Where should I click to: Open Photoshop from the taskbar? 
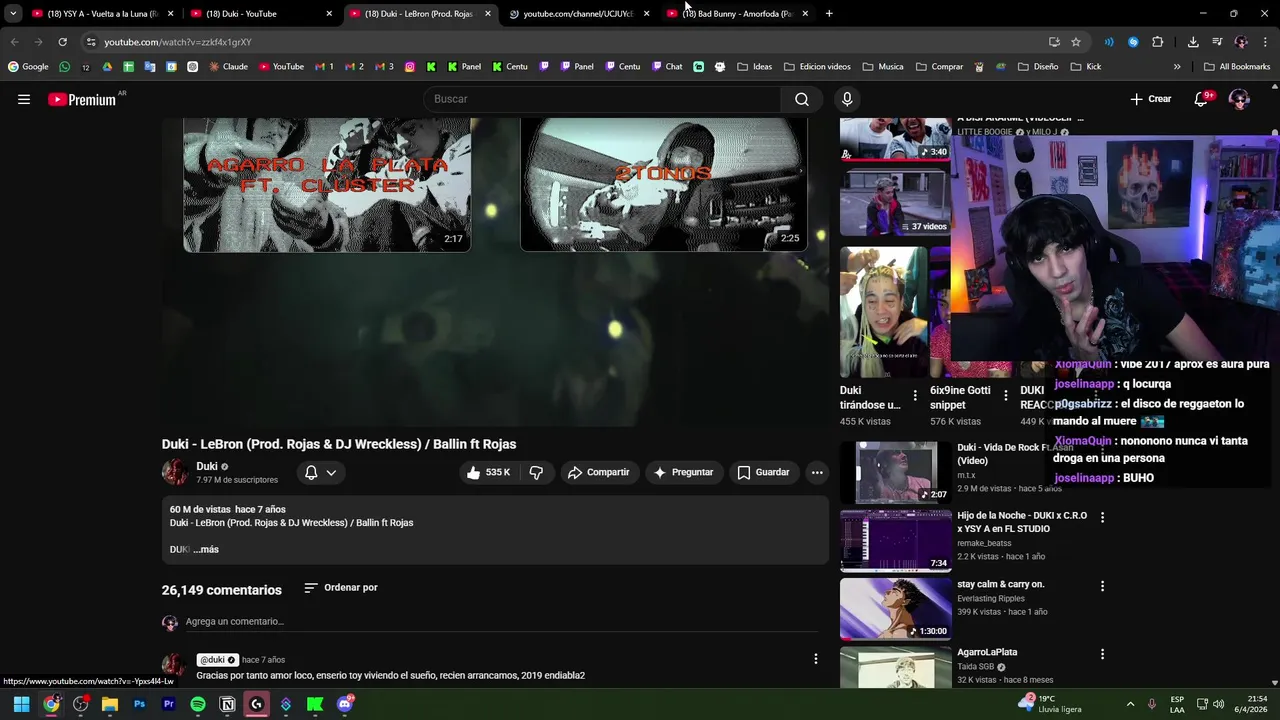pyautogui.click(x=139, y=704)
